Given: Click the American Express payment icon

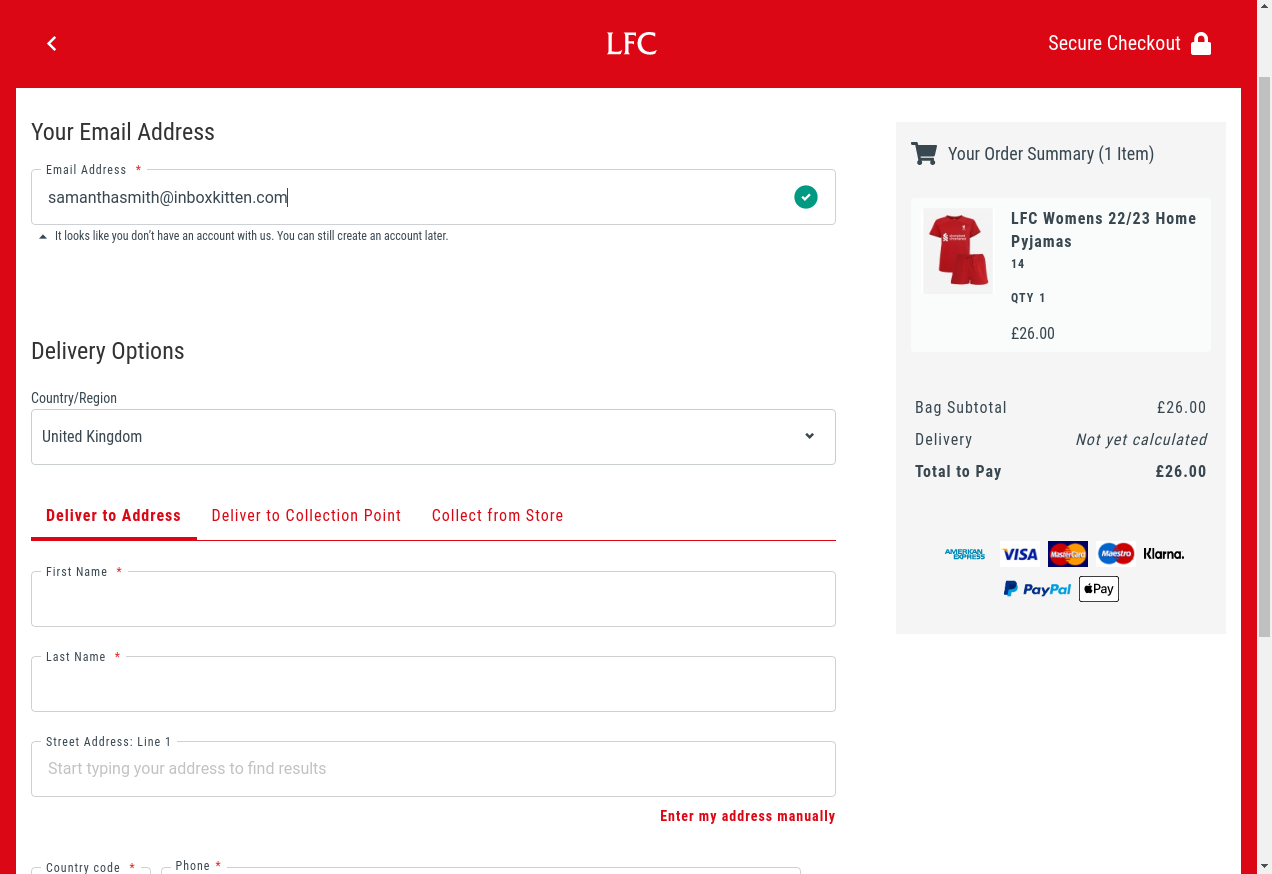Looking at the screenshot, I should [x=965, y=554].
